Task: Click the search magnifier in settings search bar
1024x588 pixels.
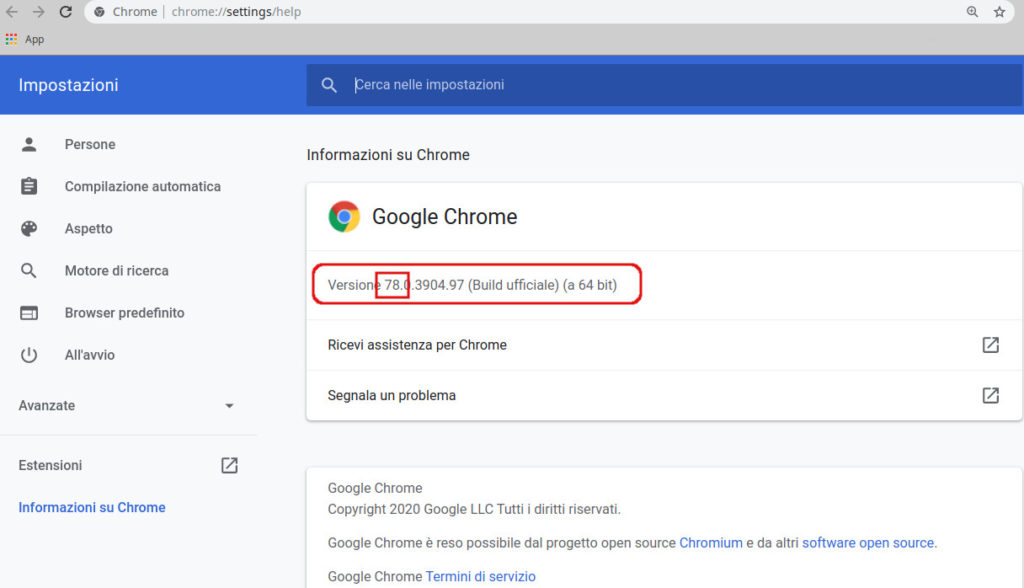Action: click(329, 85)
